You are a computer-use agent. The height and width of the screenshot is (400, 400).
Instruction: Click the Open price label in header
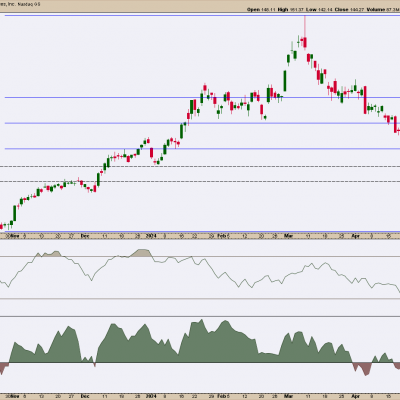pyautogui.click(x=253, y=10)
